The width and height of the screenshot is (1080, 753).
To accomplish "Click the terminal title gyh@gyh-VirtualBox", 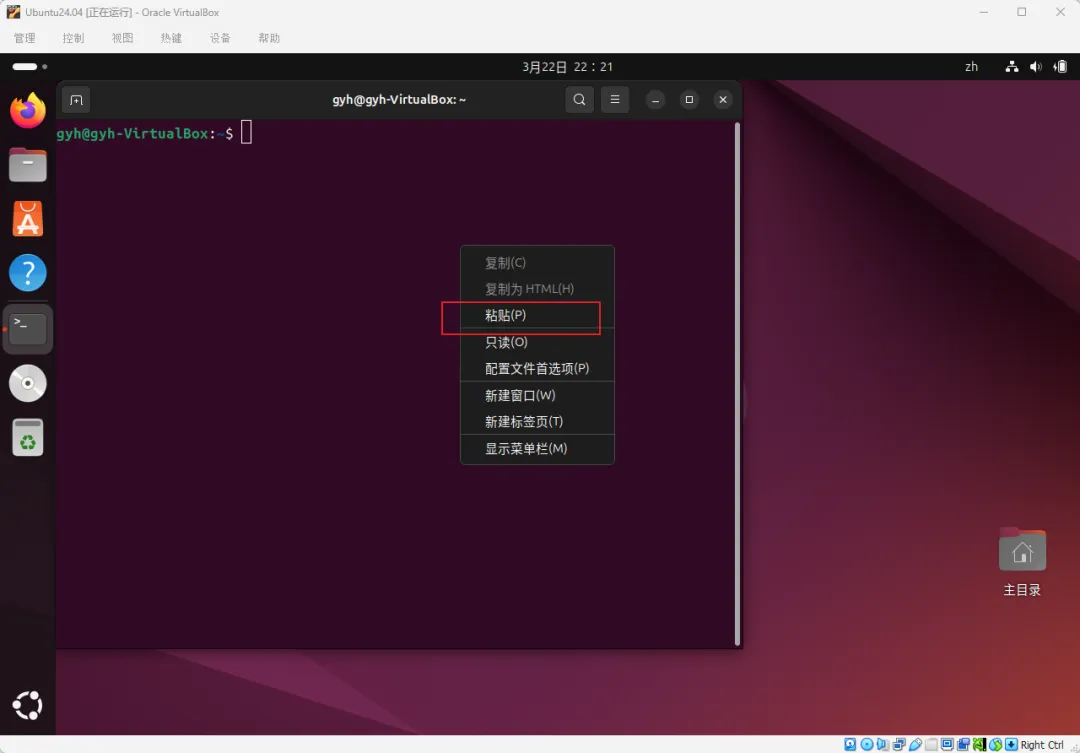I will [399, 100].
